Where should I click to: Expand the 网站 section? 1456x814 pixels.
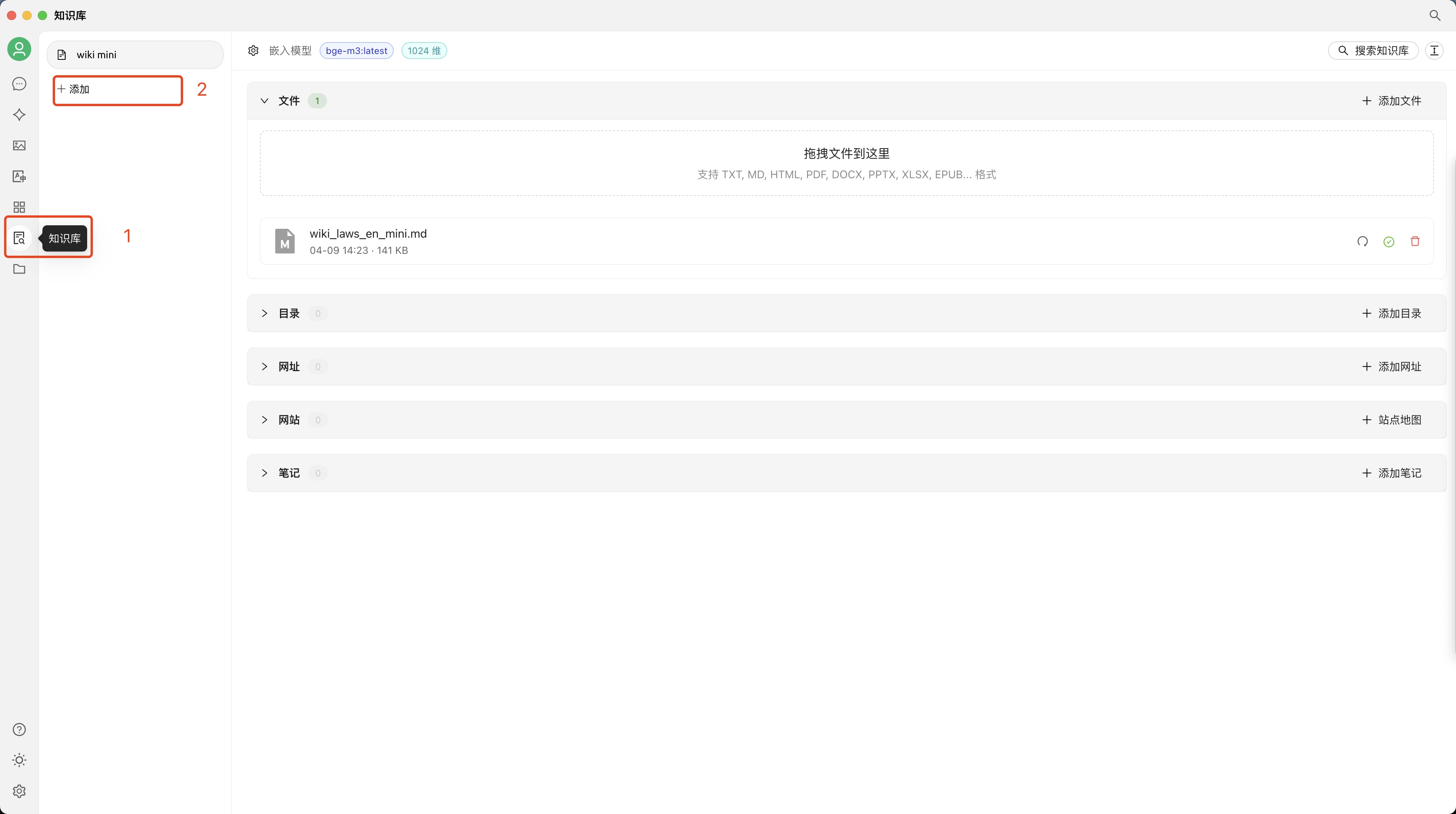(264, 420)
